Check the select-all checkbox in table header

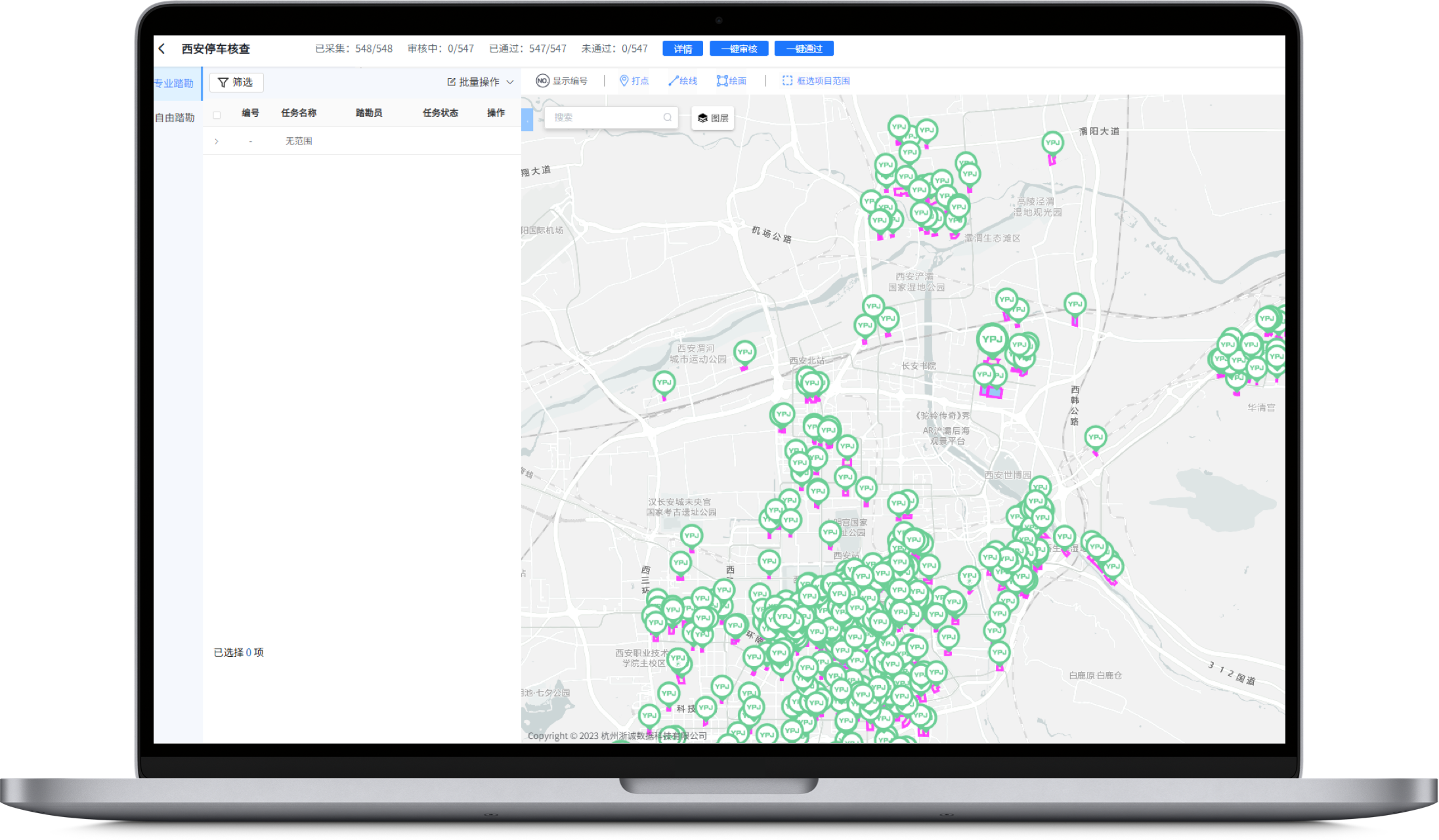217,115
